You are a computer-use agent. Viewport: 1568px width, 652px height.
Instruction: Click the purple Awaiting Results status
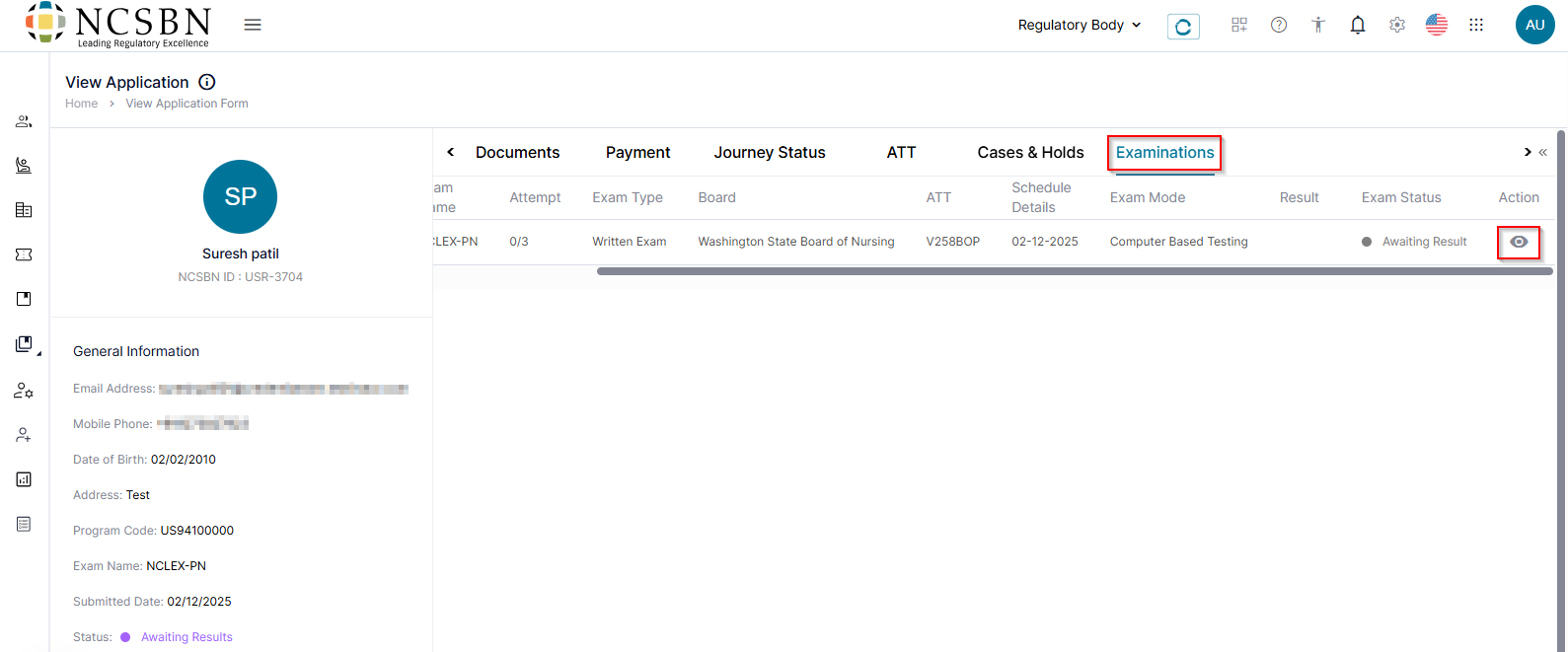pos(177,637)
